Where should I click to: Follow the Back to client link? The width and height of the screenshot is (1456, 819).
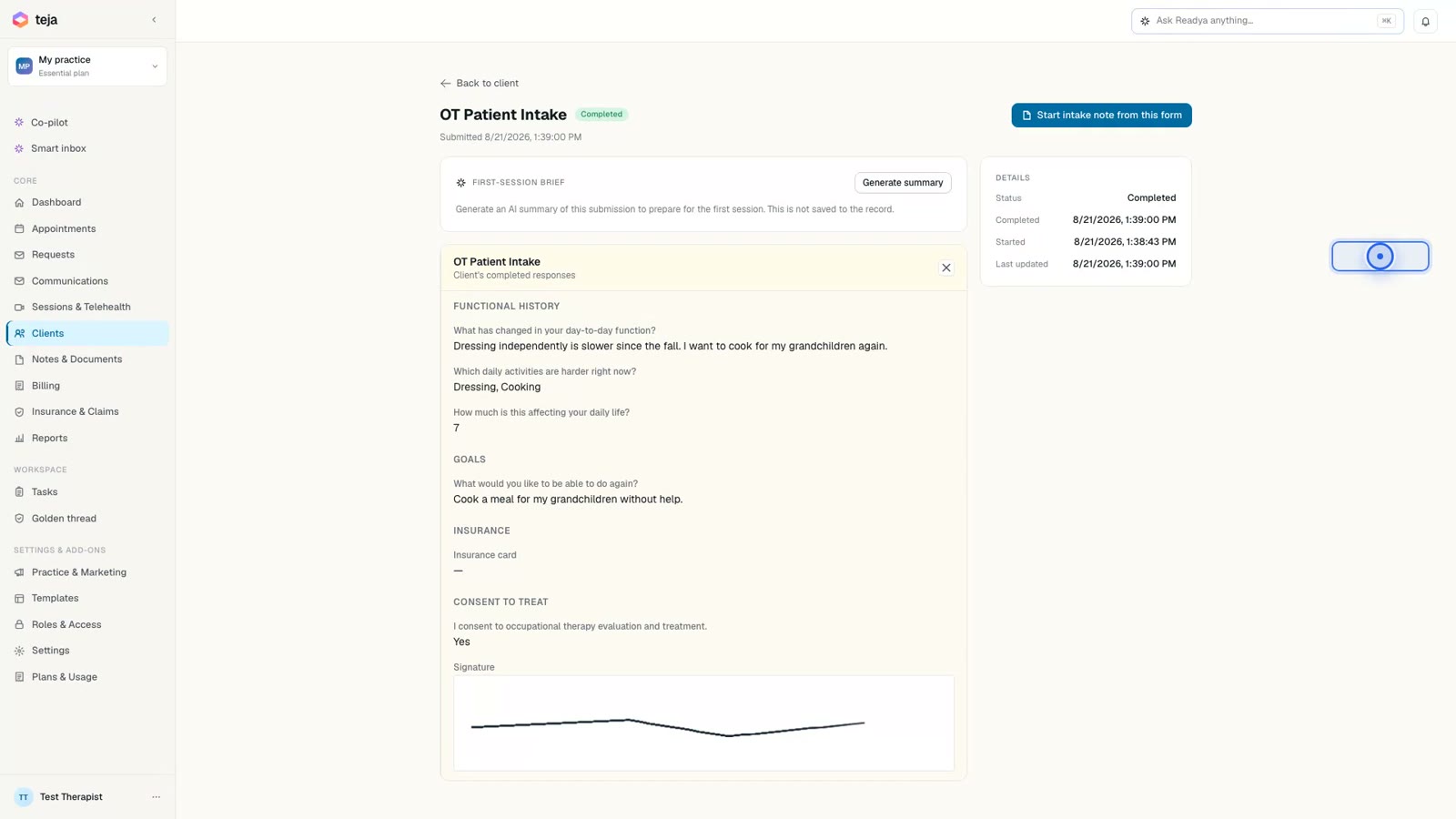pos(480,83)
